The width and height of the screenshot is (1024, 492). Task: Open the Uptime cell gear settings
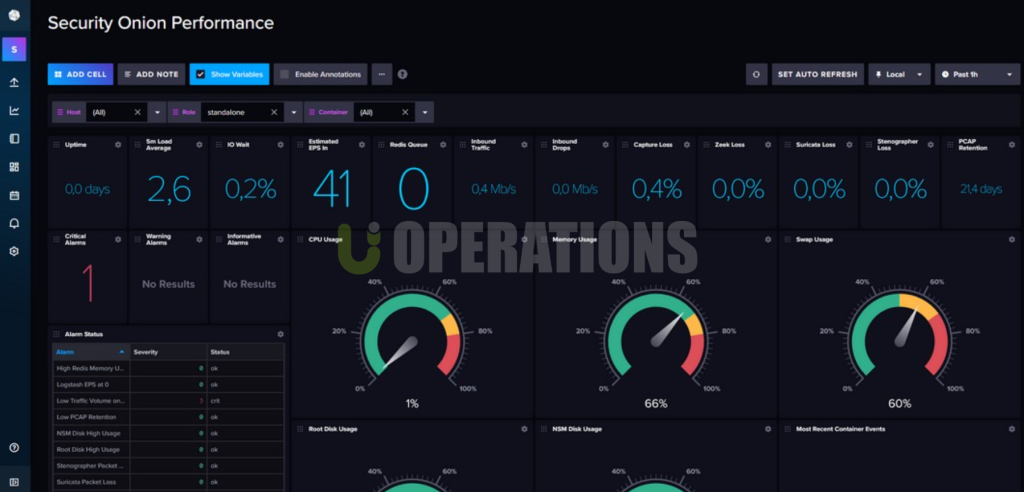(118, 145)
